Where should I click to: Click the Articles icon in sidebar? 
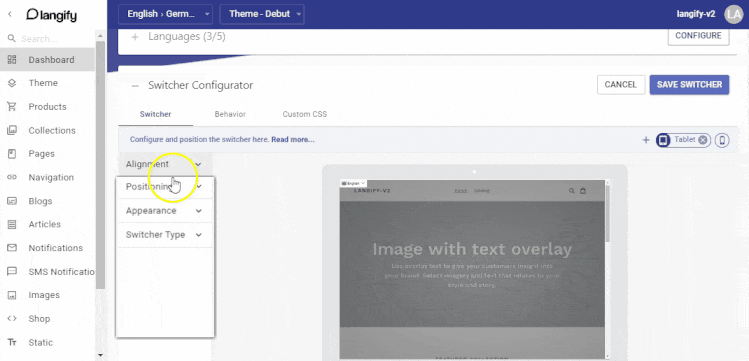[x=12, y=224]
